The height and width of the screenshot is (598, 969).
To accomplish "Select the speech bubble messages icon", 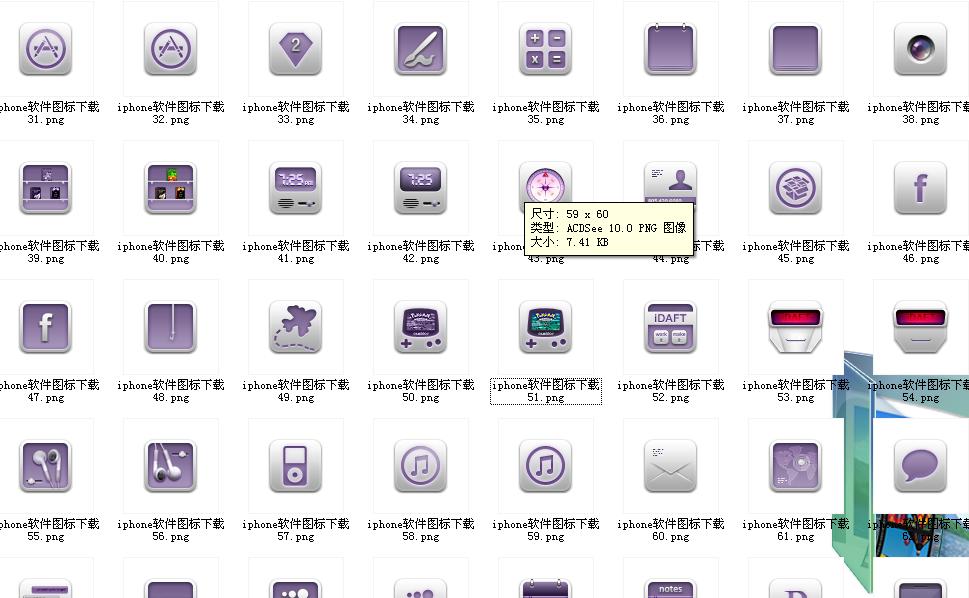I will [921, 466].
